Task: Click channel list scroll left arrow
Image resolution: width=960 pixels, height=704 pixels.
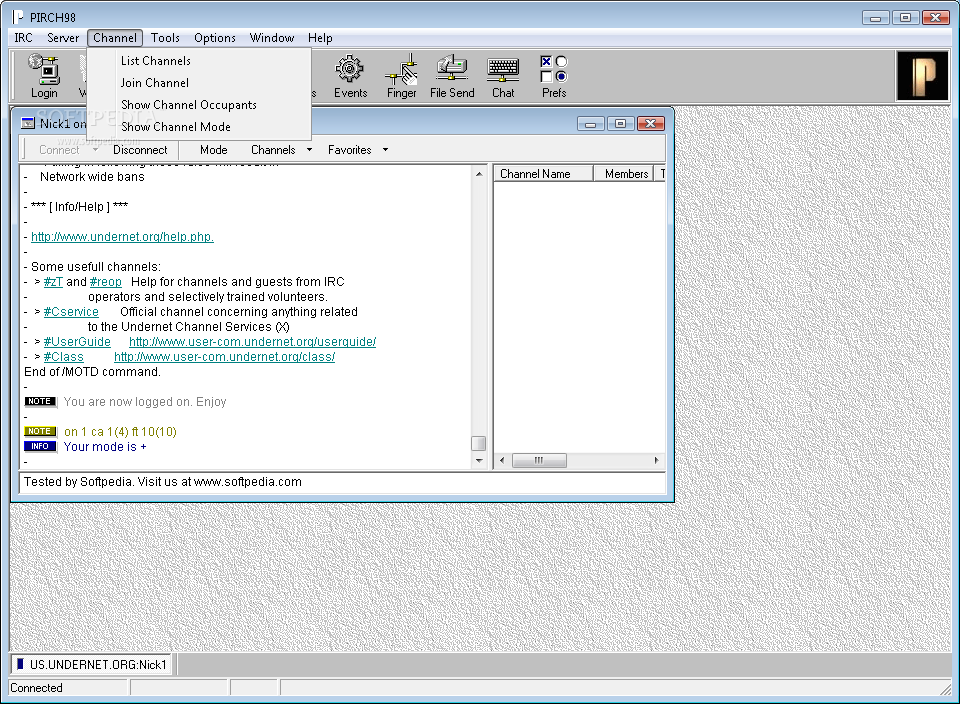Action: click(x=502, y=460)
